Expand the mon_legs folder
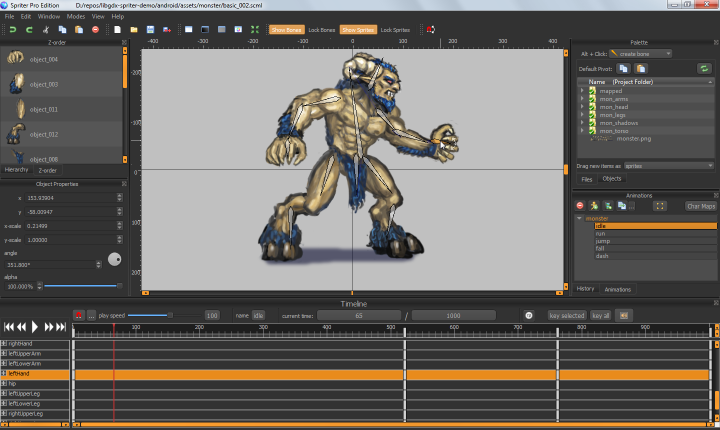This screenshot has height=430, width=720. click(x=582, y=115)
